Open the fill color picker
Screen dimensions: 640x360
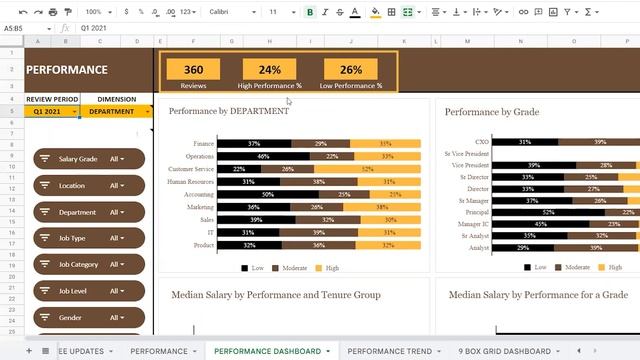coord(376,12)
